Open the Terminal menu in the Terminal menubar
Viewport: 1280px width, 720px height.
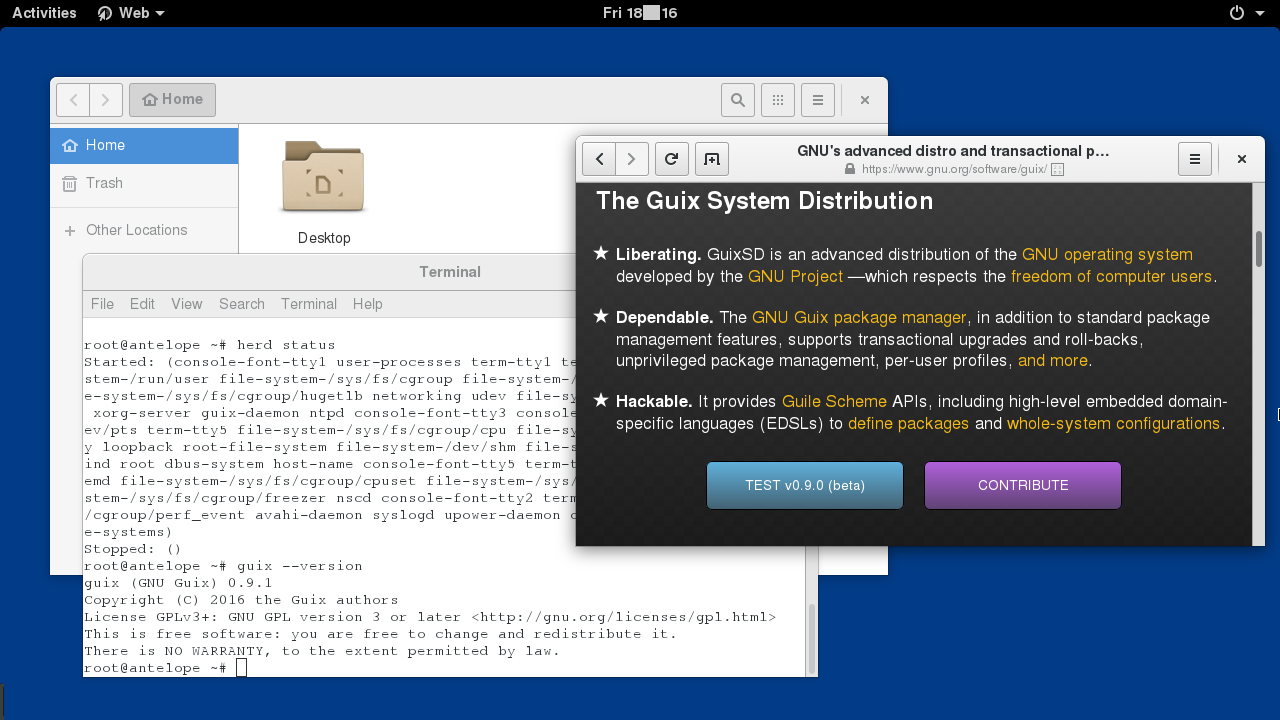[x=309, y=304]
